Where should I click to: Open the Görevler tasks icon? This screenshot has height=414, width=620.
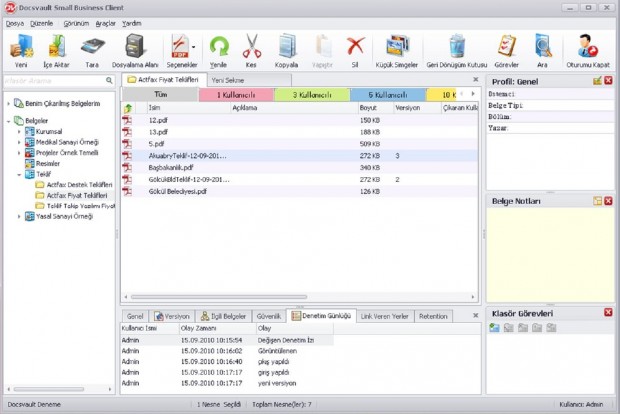point(507,46)
